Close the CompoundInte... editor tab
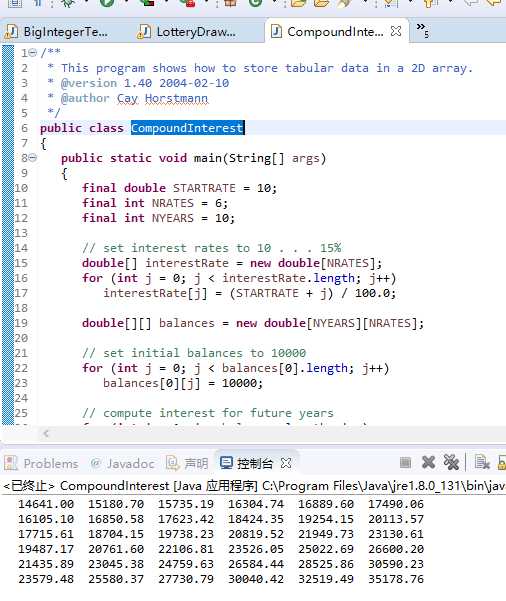Viewport: 506px width, 601px height. [x=396, y=31]
